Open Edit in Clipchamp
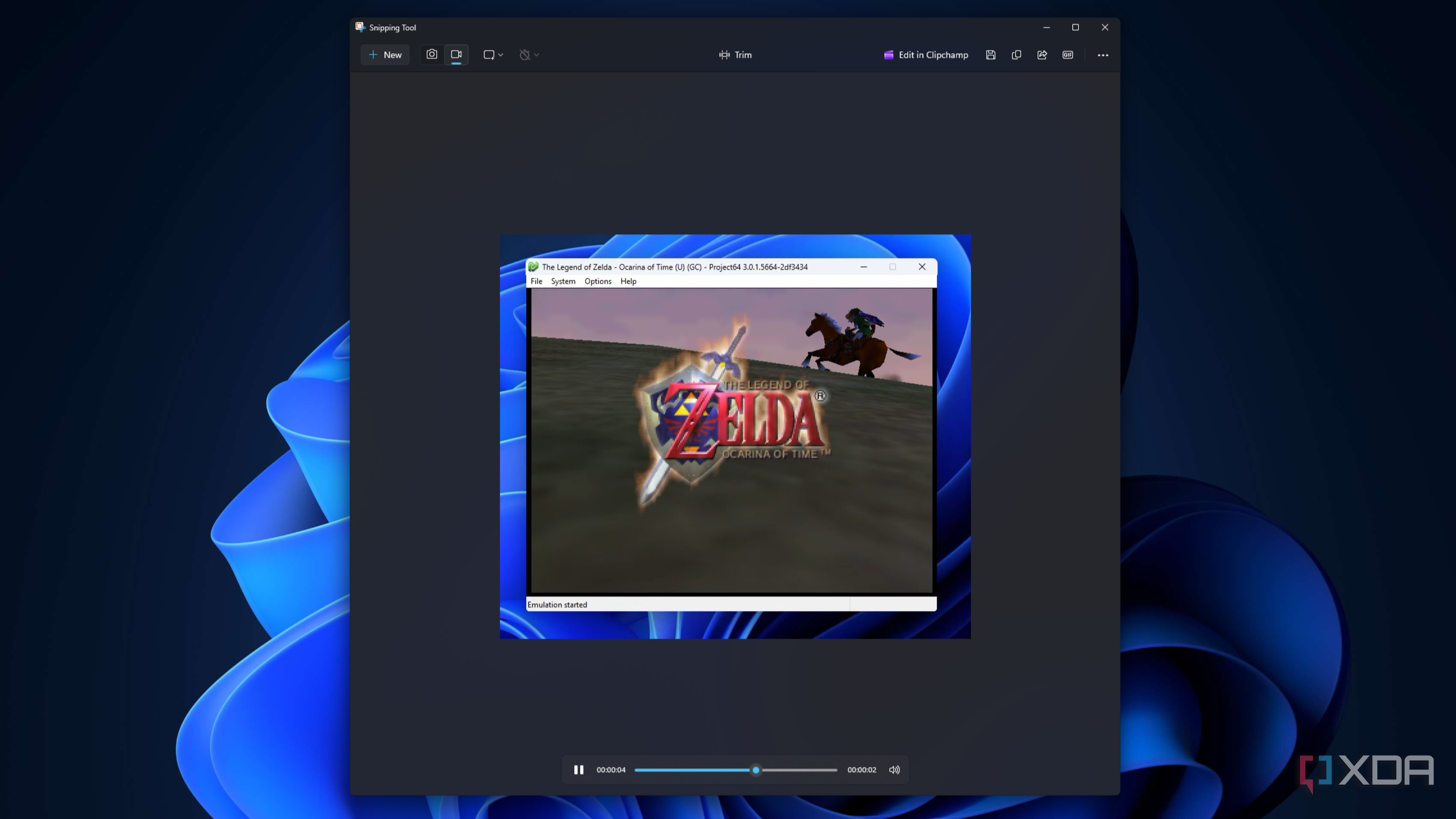1456x819 pixels. click(925, 55)
